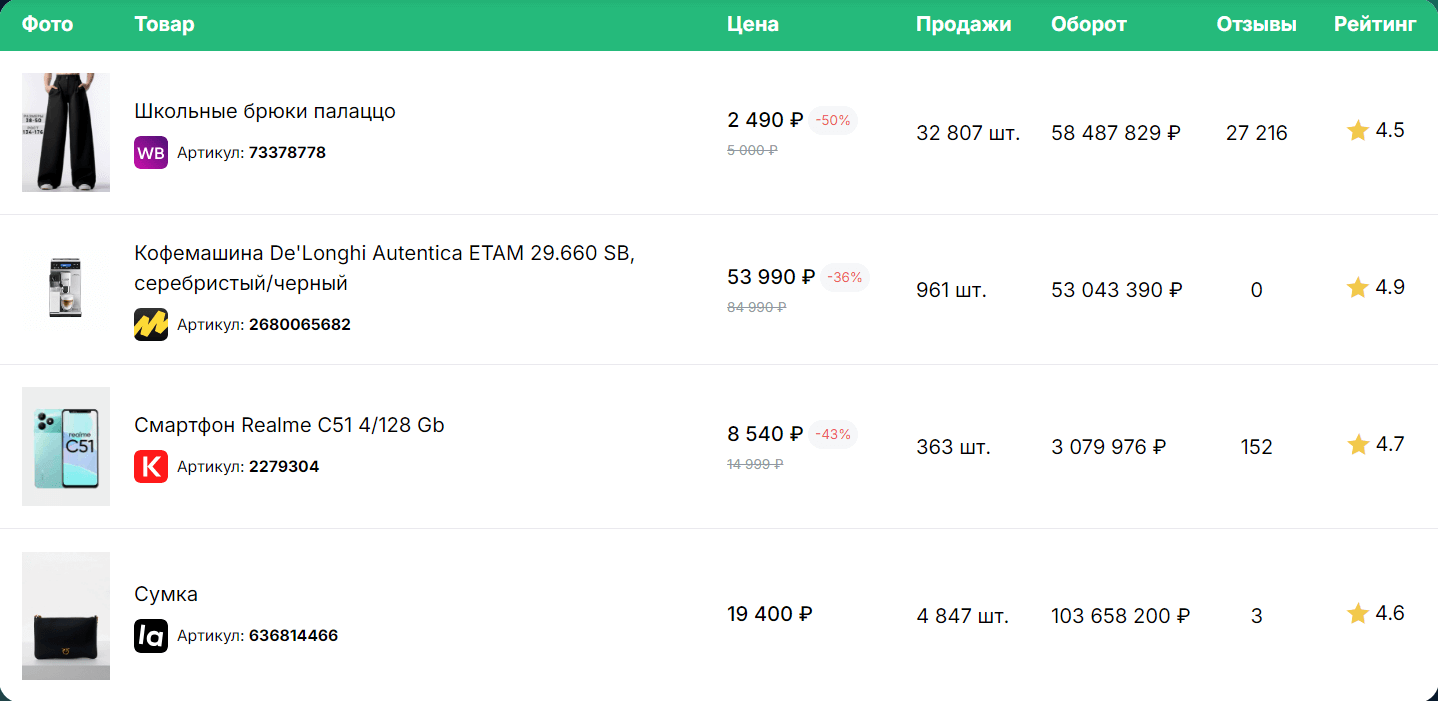Viewport: 1438px width, 701px height.
Task: Click the Wildberries WB marketplace icon
Action: click(151, 153)
